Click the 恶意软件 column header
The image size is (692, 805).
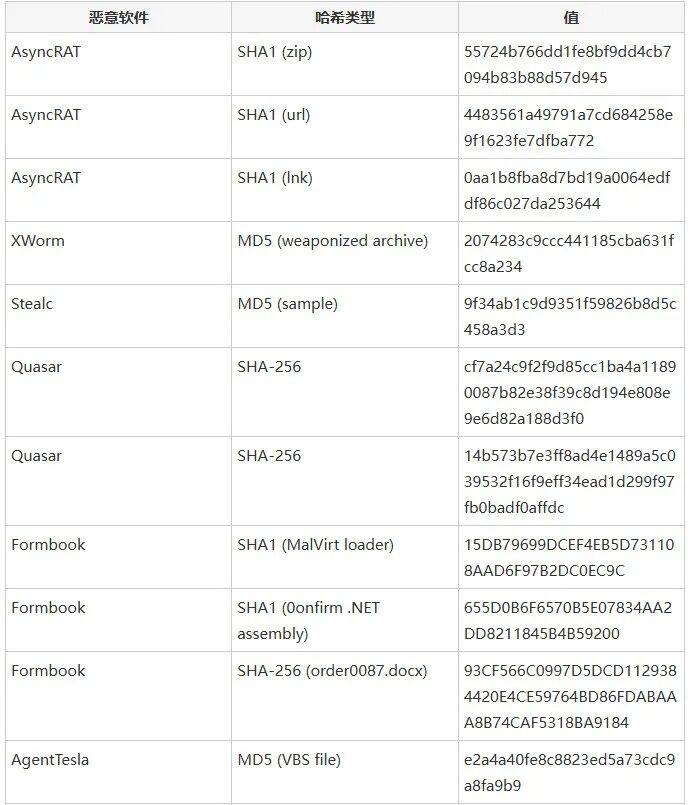coord(119,18)
